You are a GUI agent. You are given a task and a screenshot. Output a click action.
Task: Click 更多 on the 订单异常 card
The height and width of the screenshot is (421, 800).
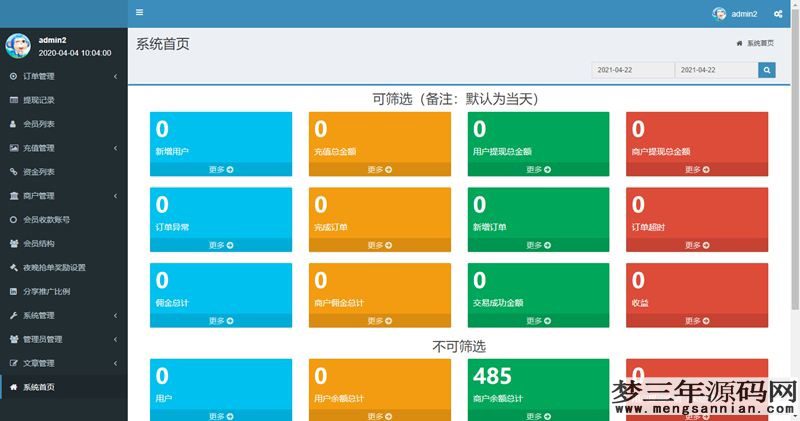(221, 245)
